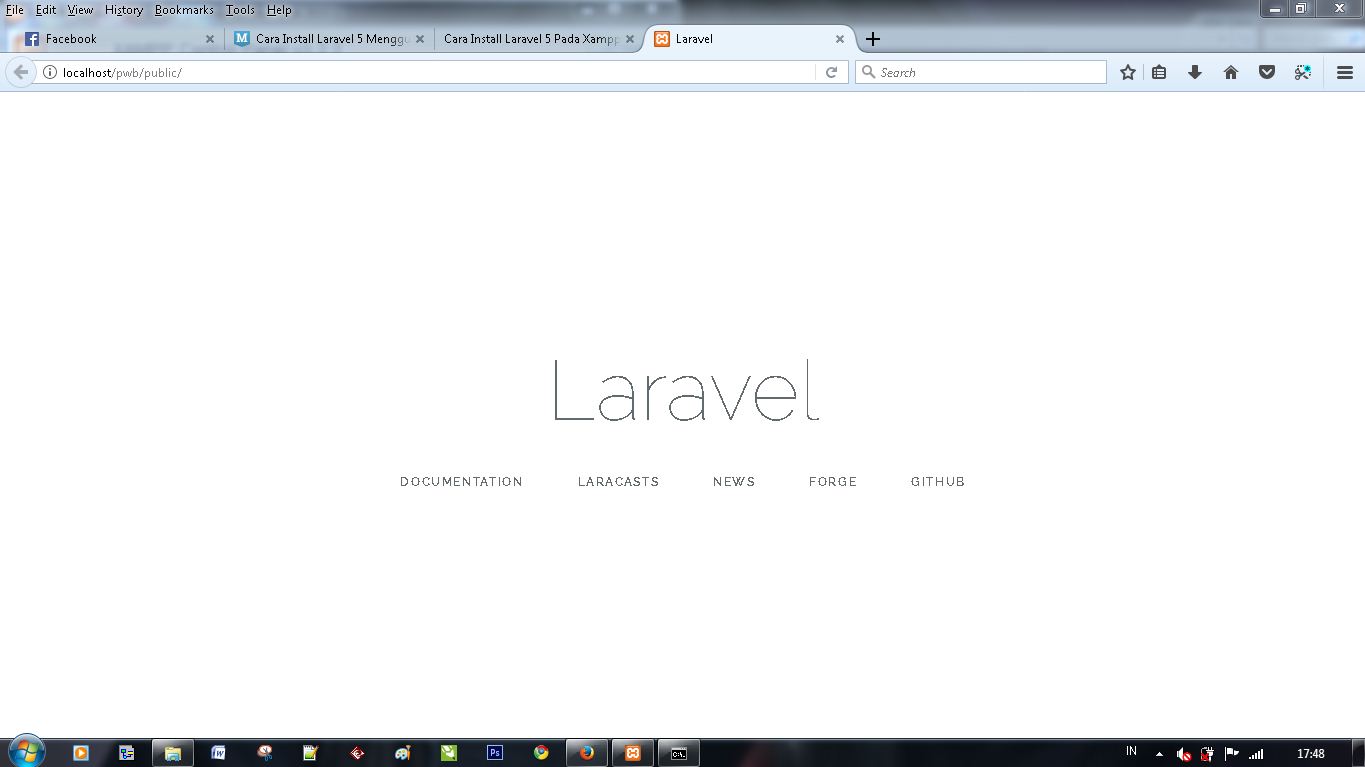The width and height of the screenshot is (1365, 767).
Task: Show hidden system tray icons
Action: click(x=1159, y=754)
